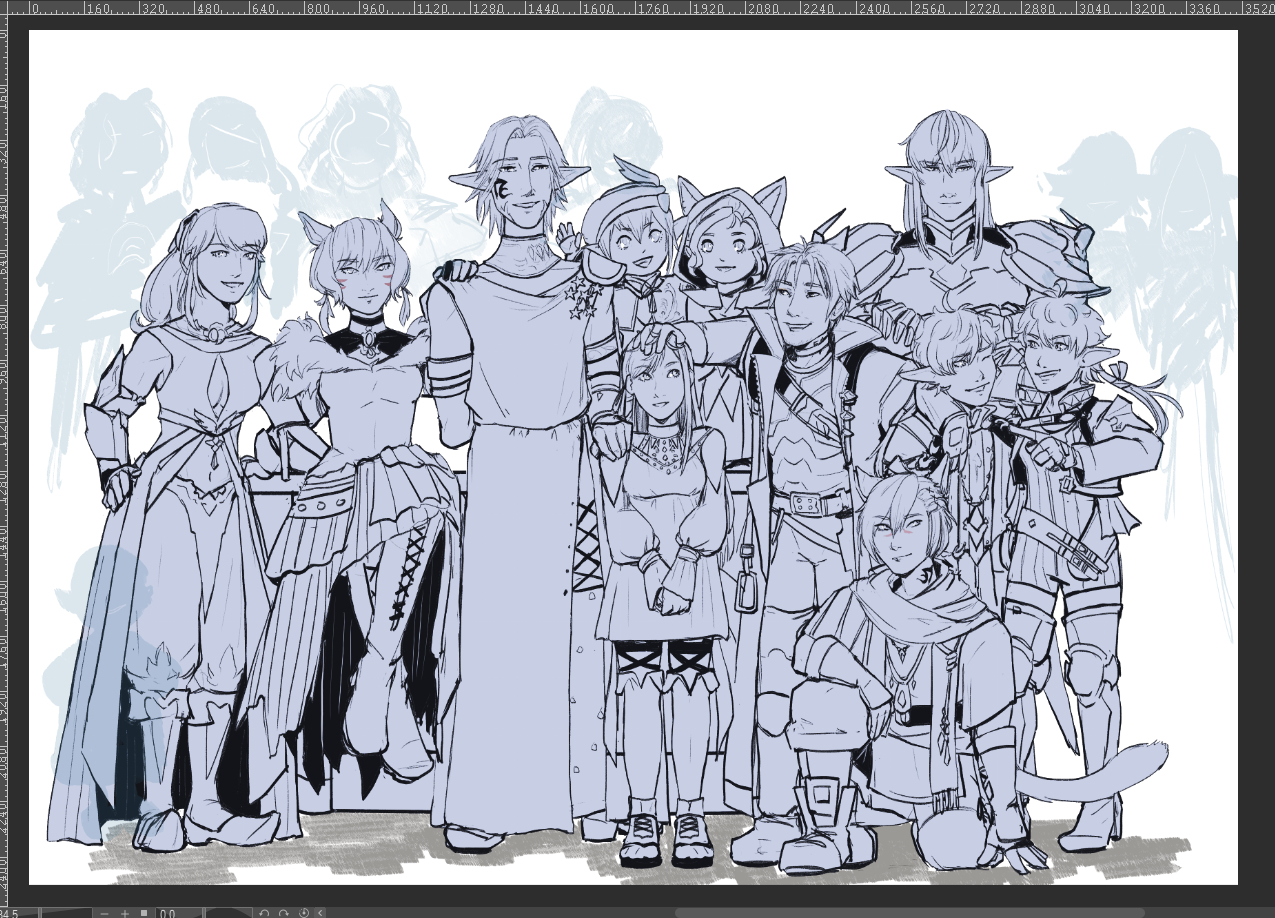Click the zoom out minus button

(x=104, y=912)
